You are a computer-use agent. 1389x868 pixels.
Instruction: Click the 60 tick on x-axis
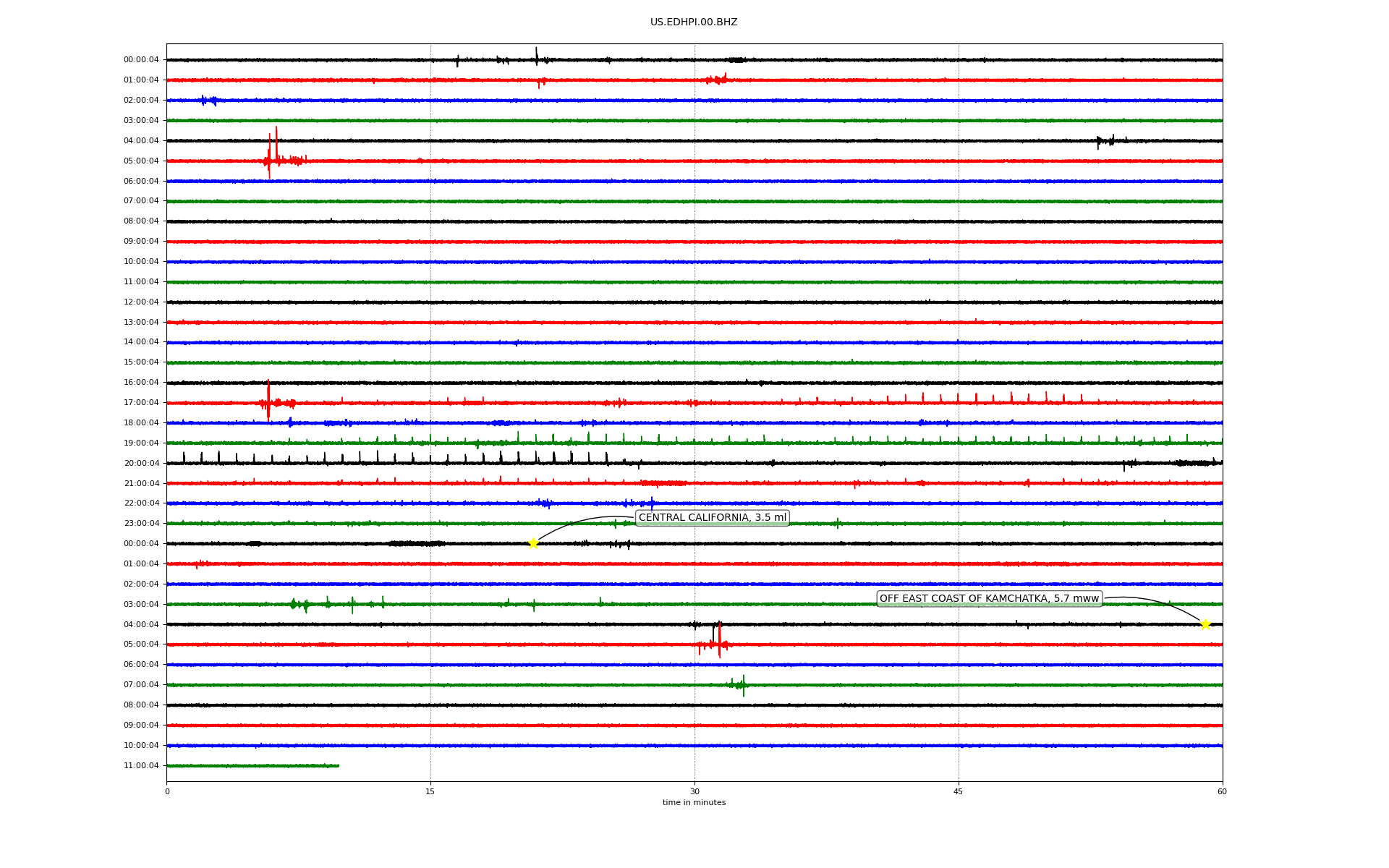click(1222, 791)
